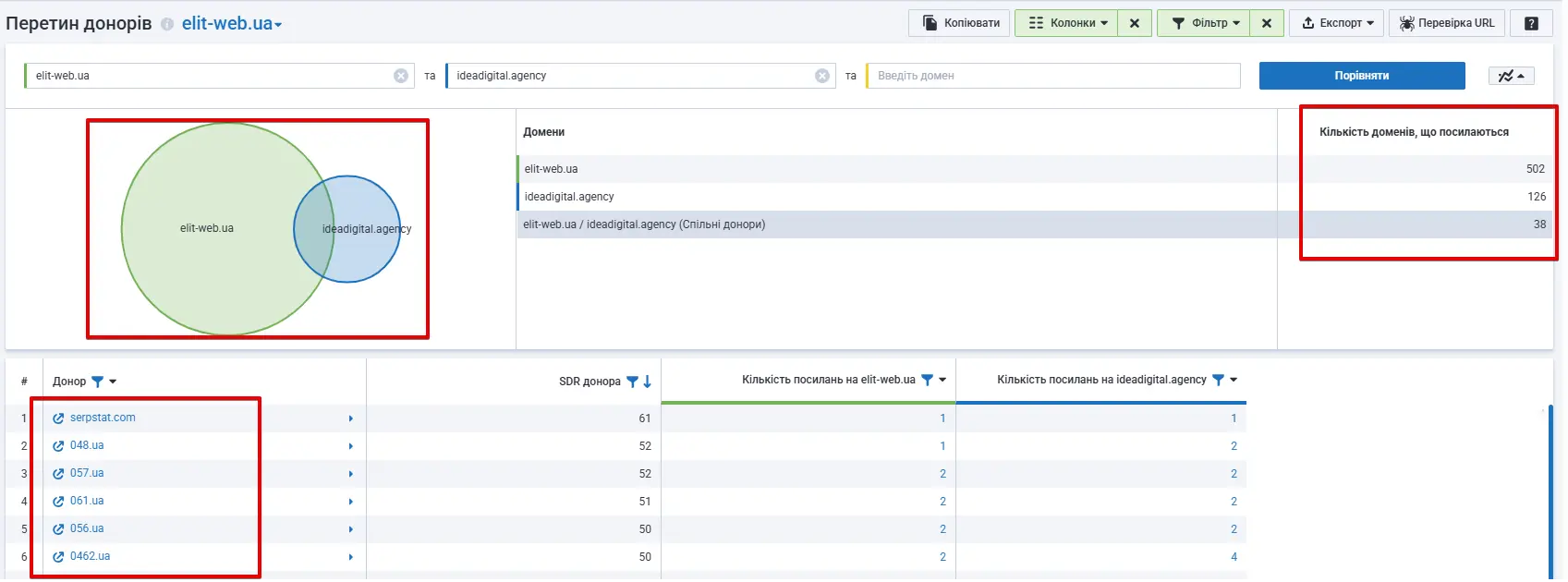
Task: Click the Копіювати button
Action: coord(961,23)
